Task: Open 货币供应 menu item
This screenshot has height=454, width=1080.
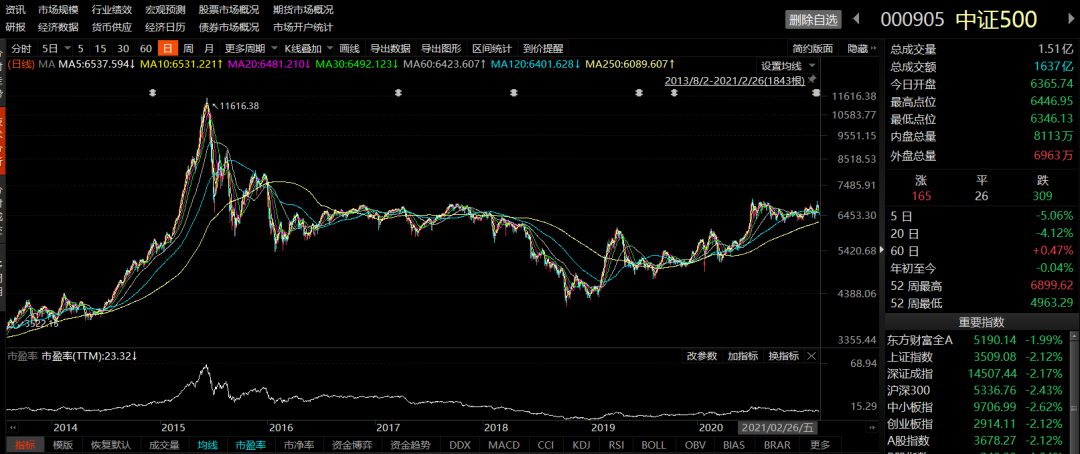Action: 112,28
